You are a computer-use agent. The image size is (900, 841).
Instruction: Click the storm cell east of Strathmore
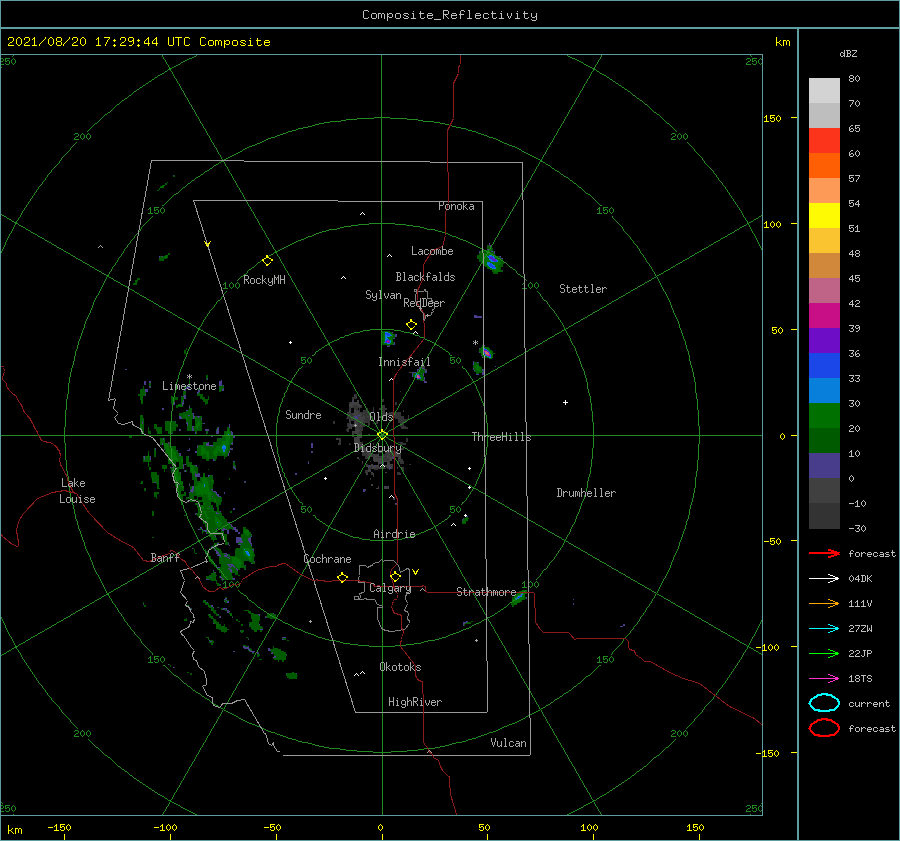tap(518, 598)
